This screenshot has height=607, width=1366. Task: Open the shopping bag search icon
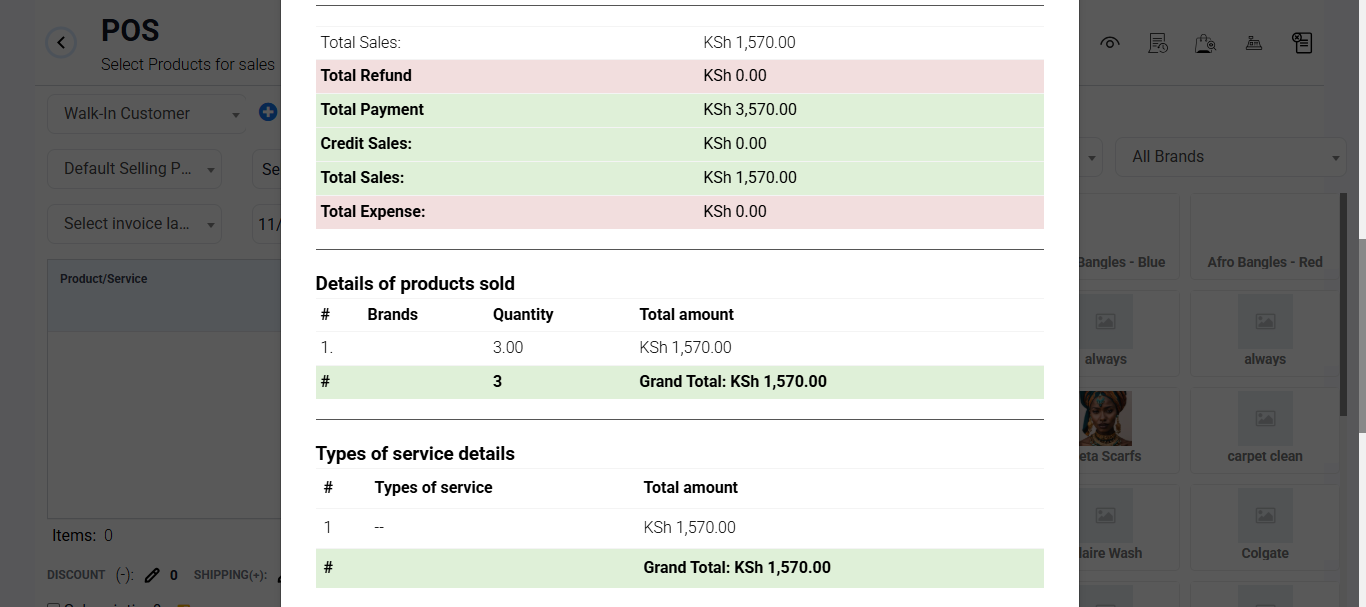pyautogui.click(x=1205, y=43)
